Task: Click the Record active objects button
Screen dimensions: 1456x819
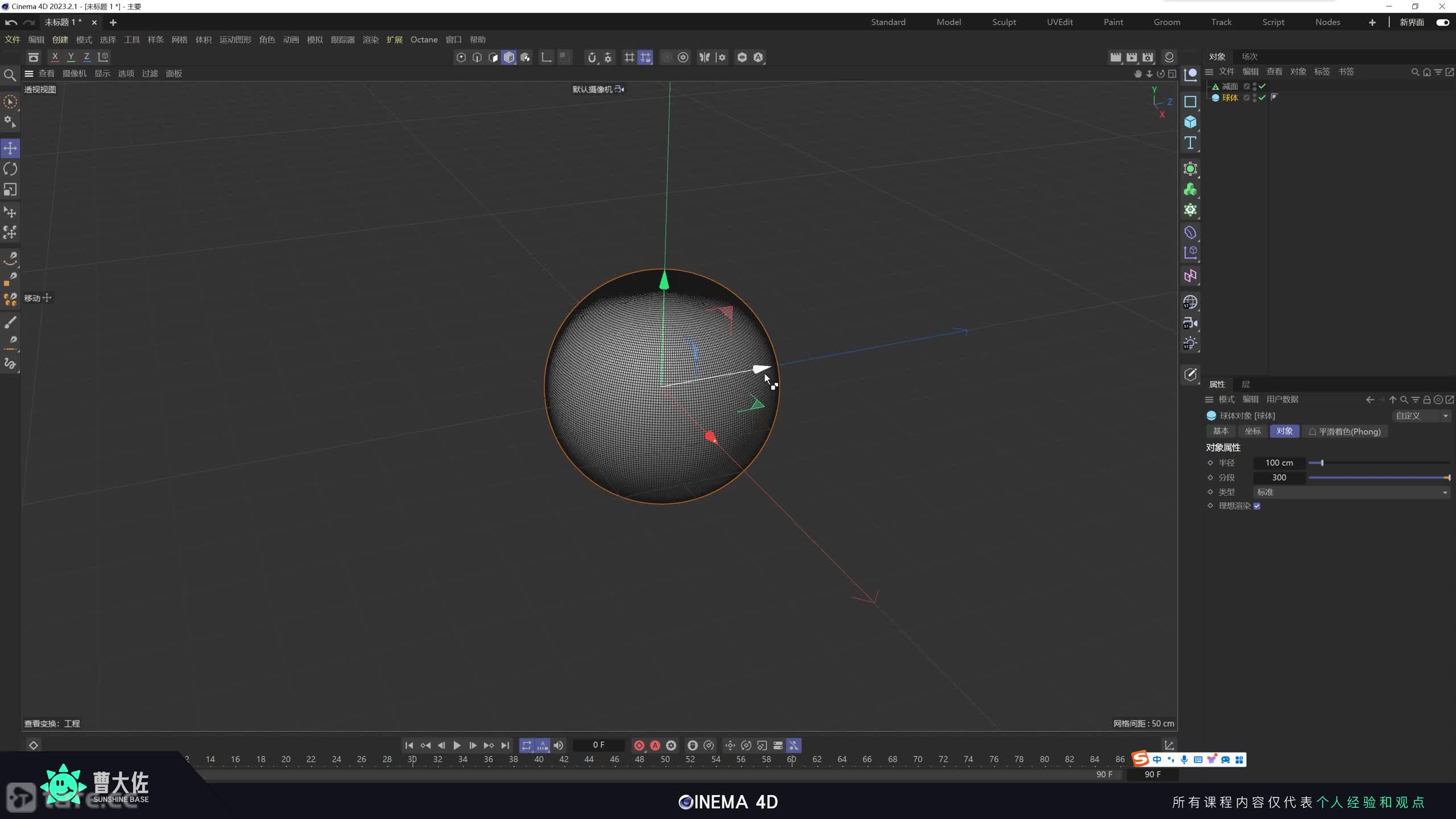Action: 639,745
